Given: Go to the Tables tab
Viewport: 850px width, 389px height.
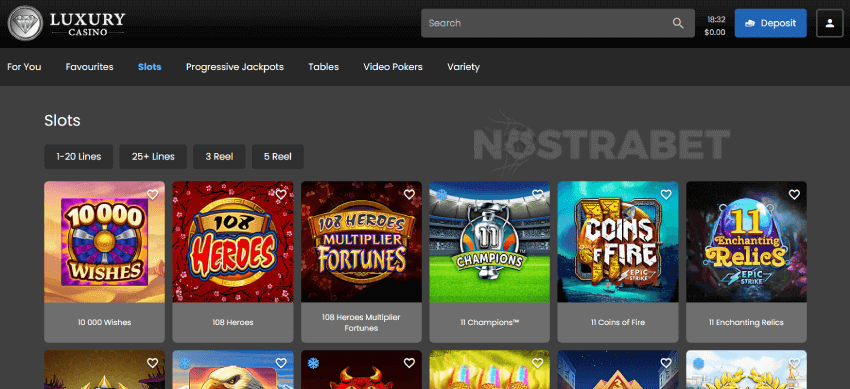Looking at the screenshot, I should click(324, 67).
